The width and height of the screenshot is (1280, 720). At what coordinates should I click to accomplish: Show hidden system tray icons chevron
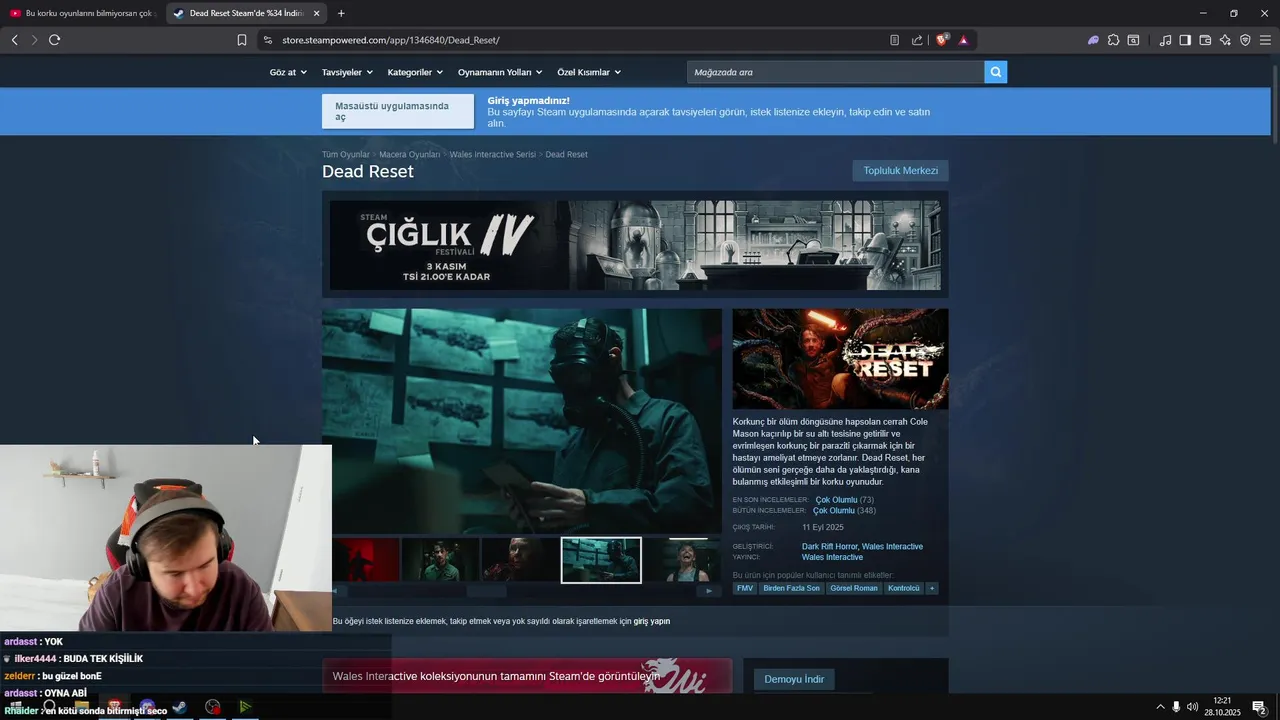1160,707
